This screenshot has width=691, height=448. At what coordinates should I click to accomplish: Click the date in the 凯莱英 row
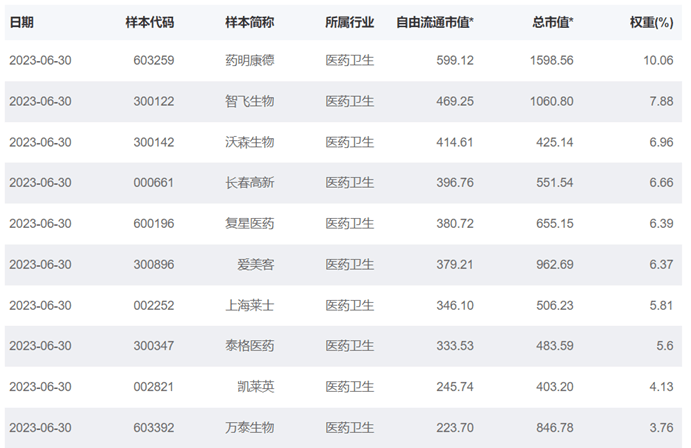click(x=40, y=387)
